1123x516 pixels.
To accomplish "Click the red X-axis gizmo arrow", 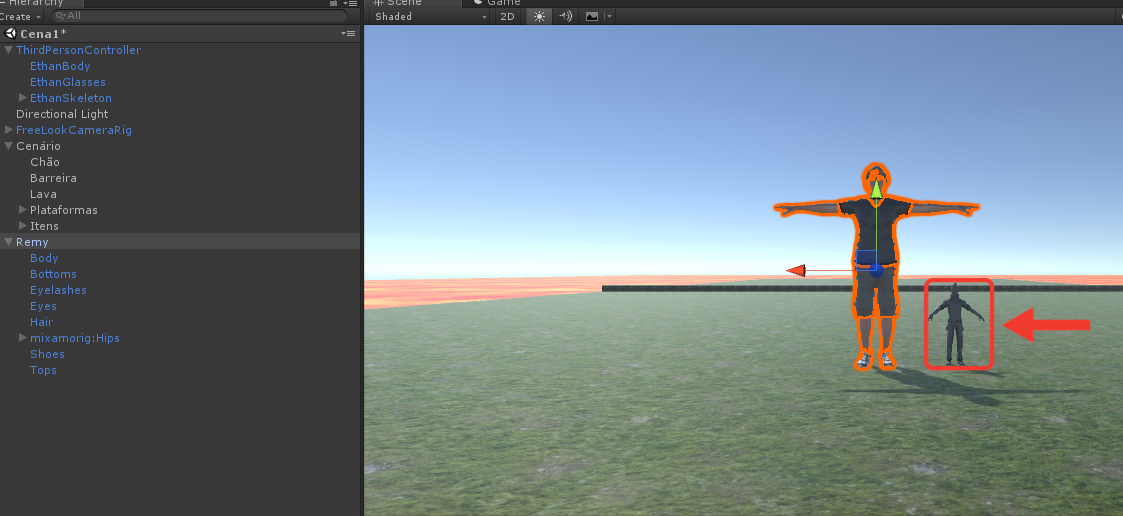I will click(x=796, y=270).
